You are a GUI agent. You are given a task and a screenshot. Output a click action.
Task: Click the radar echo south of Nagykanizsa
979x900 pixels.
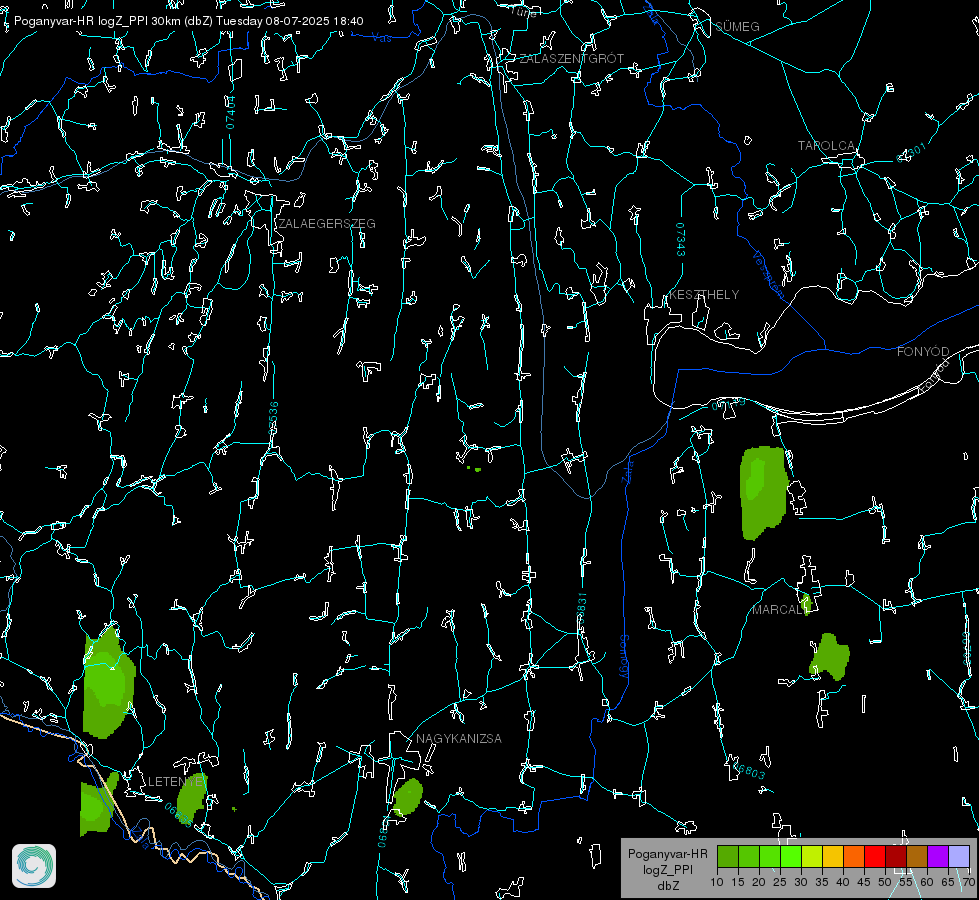coord(408,796)
